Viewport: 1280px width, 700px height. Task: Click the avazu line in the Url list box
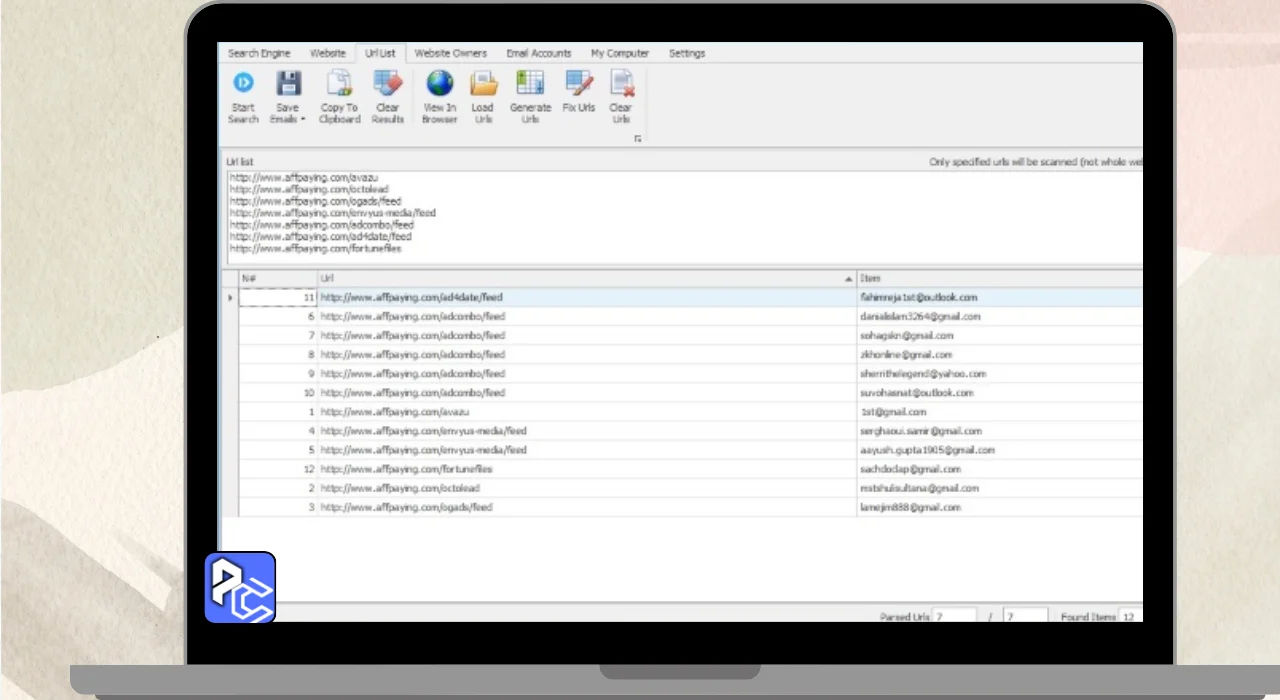[x=304, y=177]
